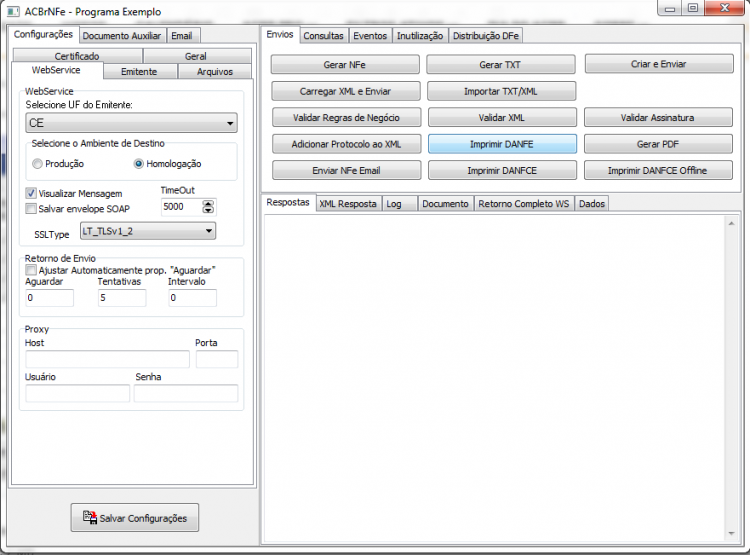
Task: Click the Proxy Usuário field
Action: [x=77, y=393]
